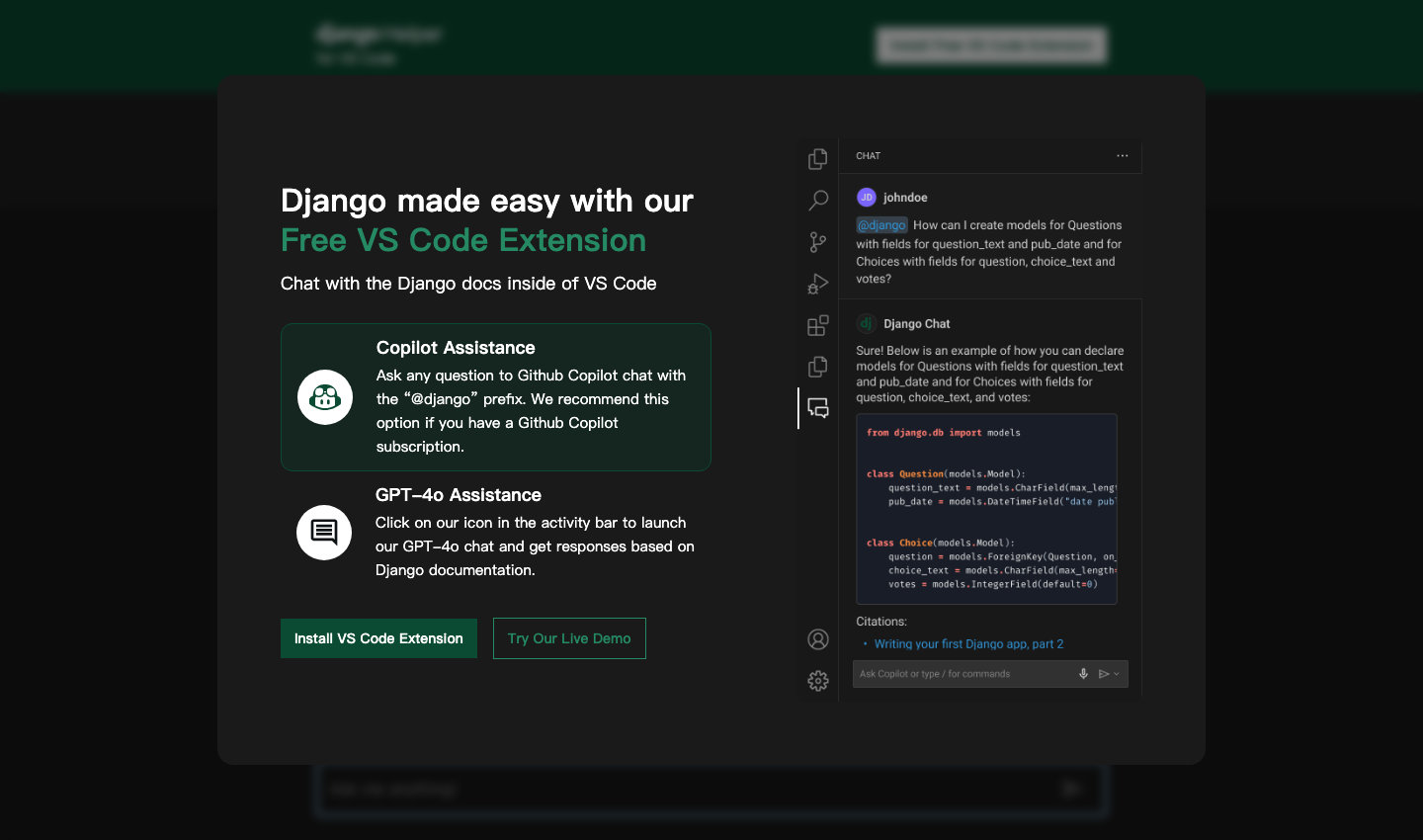1423x840 pixels.
Task: Open the Source Control branch icon
Action: coord(818,242)
